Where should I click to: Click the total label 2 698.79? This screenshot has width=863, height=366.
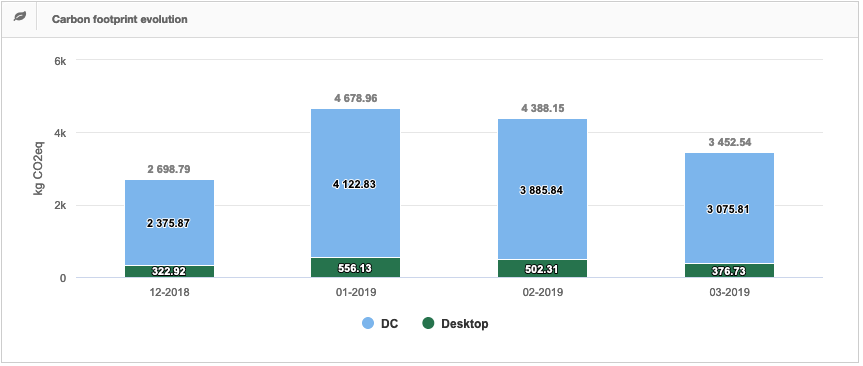169,169
